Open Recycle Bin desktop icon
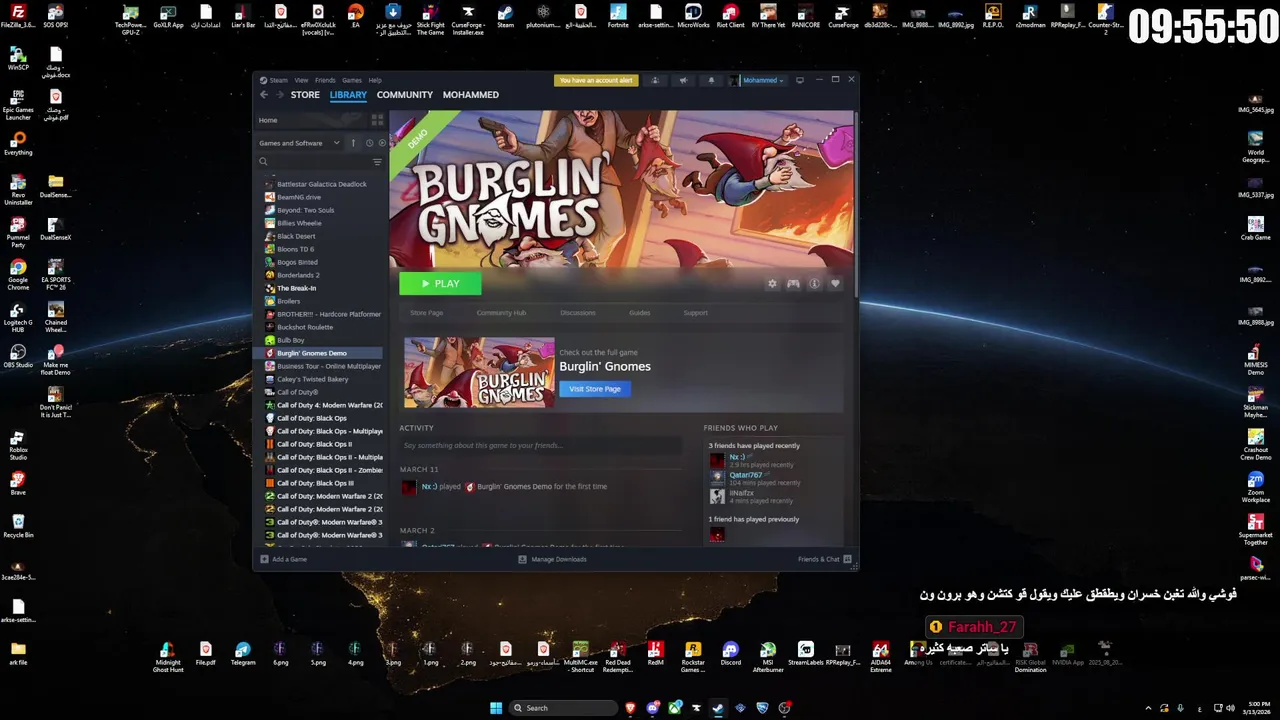 18,526
